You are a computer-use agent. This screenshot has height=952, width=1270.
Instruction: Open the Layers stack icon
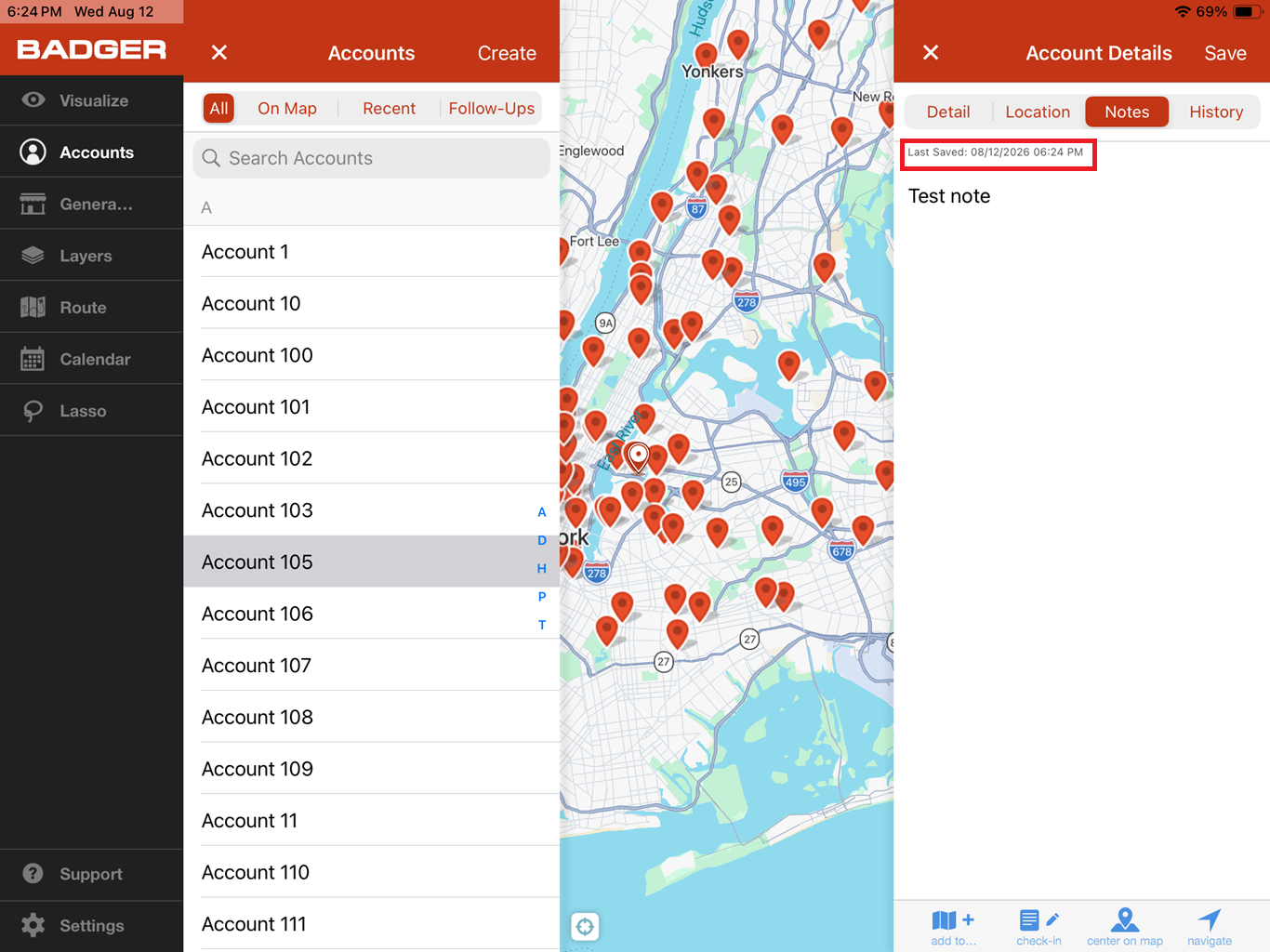(33, 255)
